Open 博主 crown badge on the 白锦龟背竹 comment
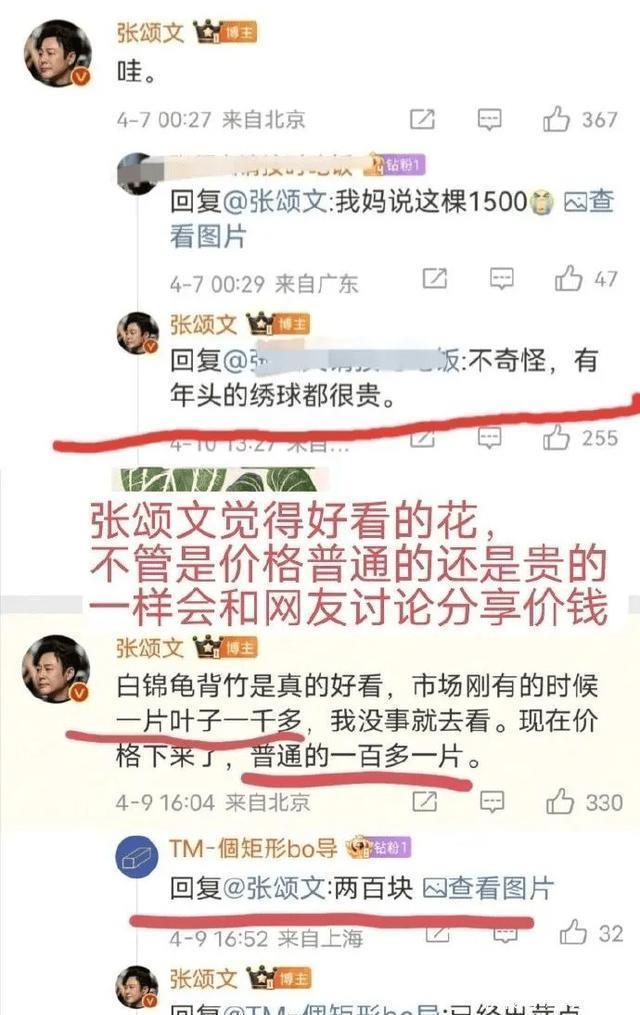The width and height of the screenshot is (640, 1015). 225,647
